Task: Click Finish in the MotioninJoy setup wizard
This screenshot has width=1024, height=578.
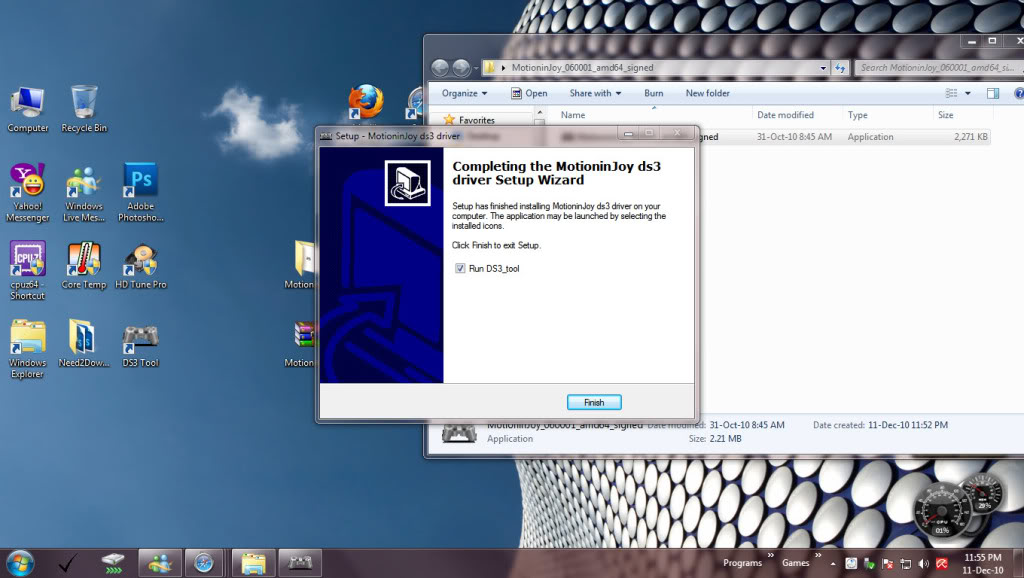Action: pyautogui.click(x=594, y=402)
